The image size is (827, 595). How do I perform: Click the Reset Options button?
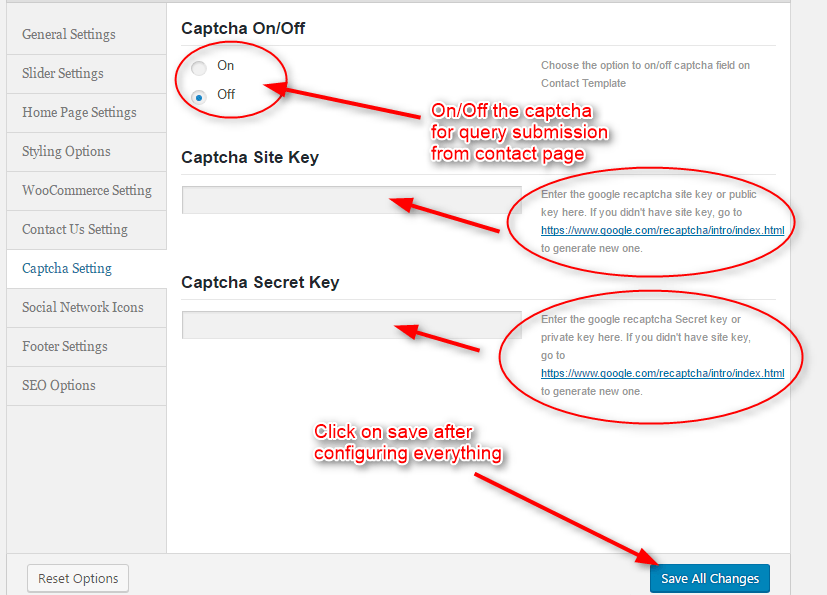78,578
